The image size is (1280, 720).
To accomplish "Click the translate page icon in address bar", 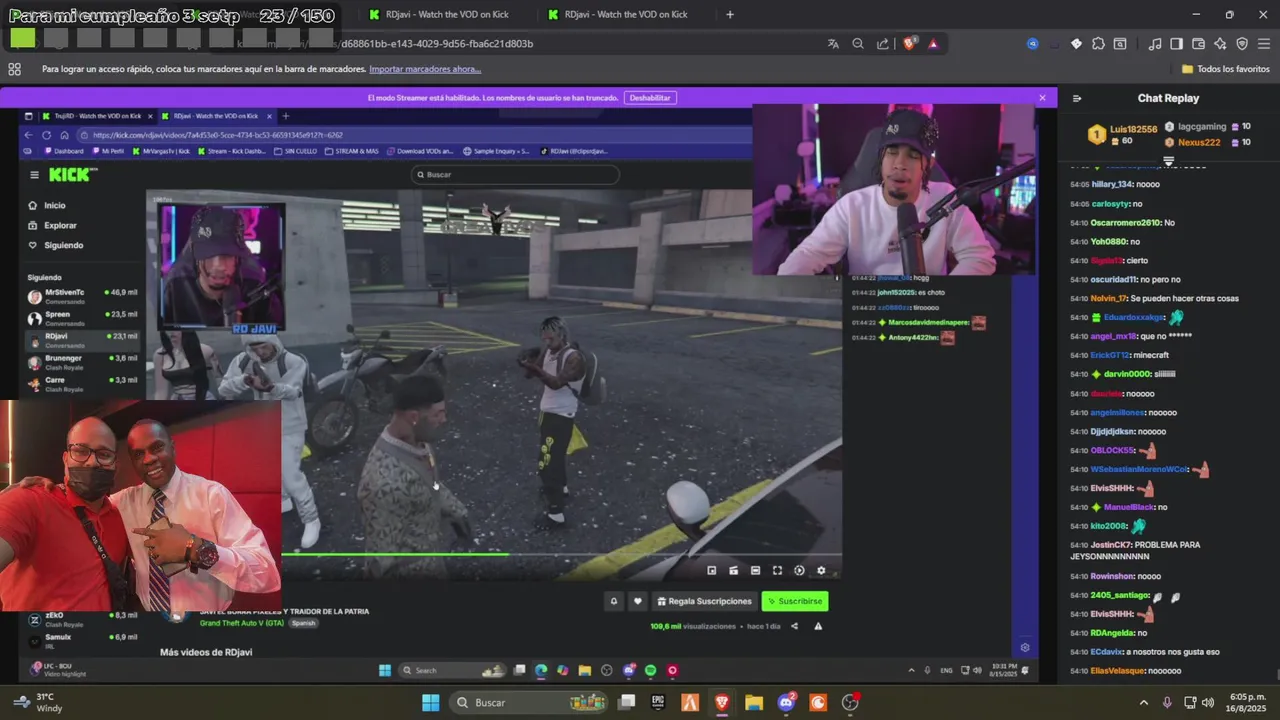I will [x=833, y=44].
